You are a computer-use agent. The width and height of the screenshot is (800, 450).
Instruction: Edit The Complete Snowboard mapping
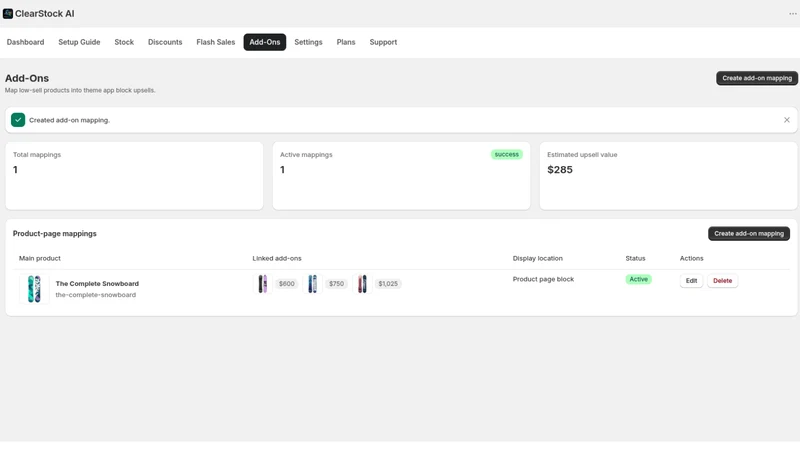691,281
